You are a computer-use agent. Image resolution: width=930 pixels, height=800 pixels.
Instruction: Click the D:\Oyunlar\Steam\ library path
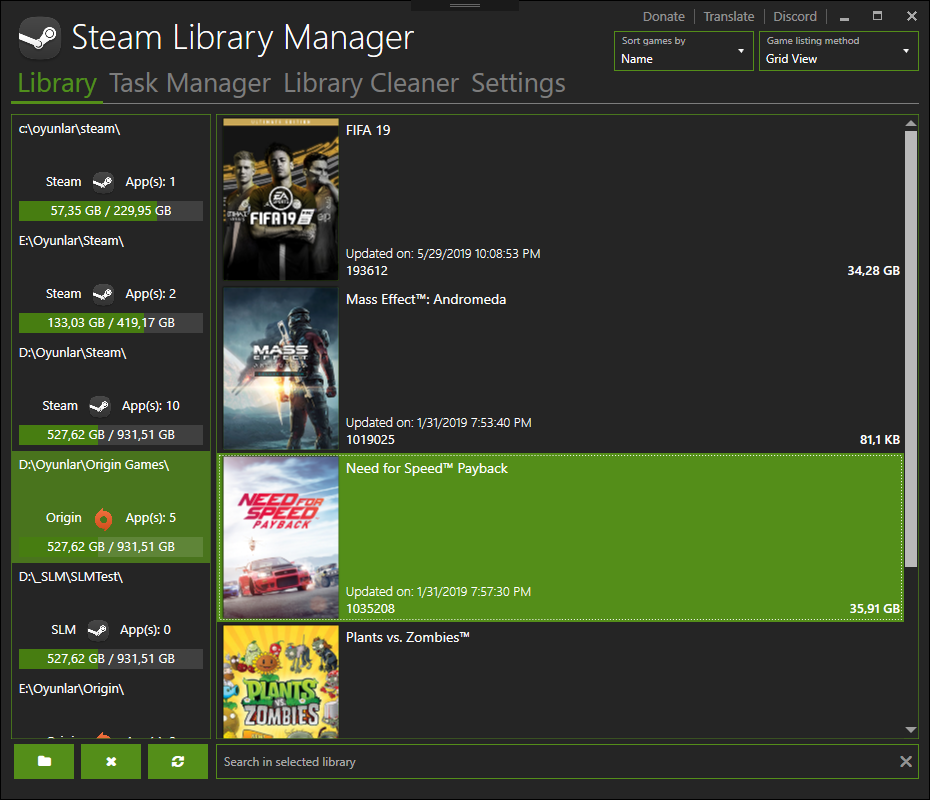coord(72,353)
